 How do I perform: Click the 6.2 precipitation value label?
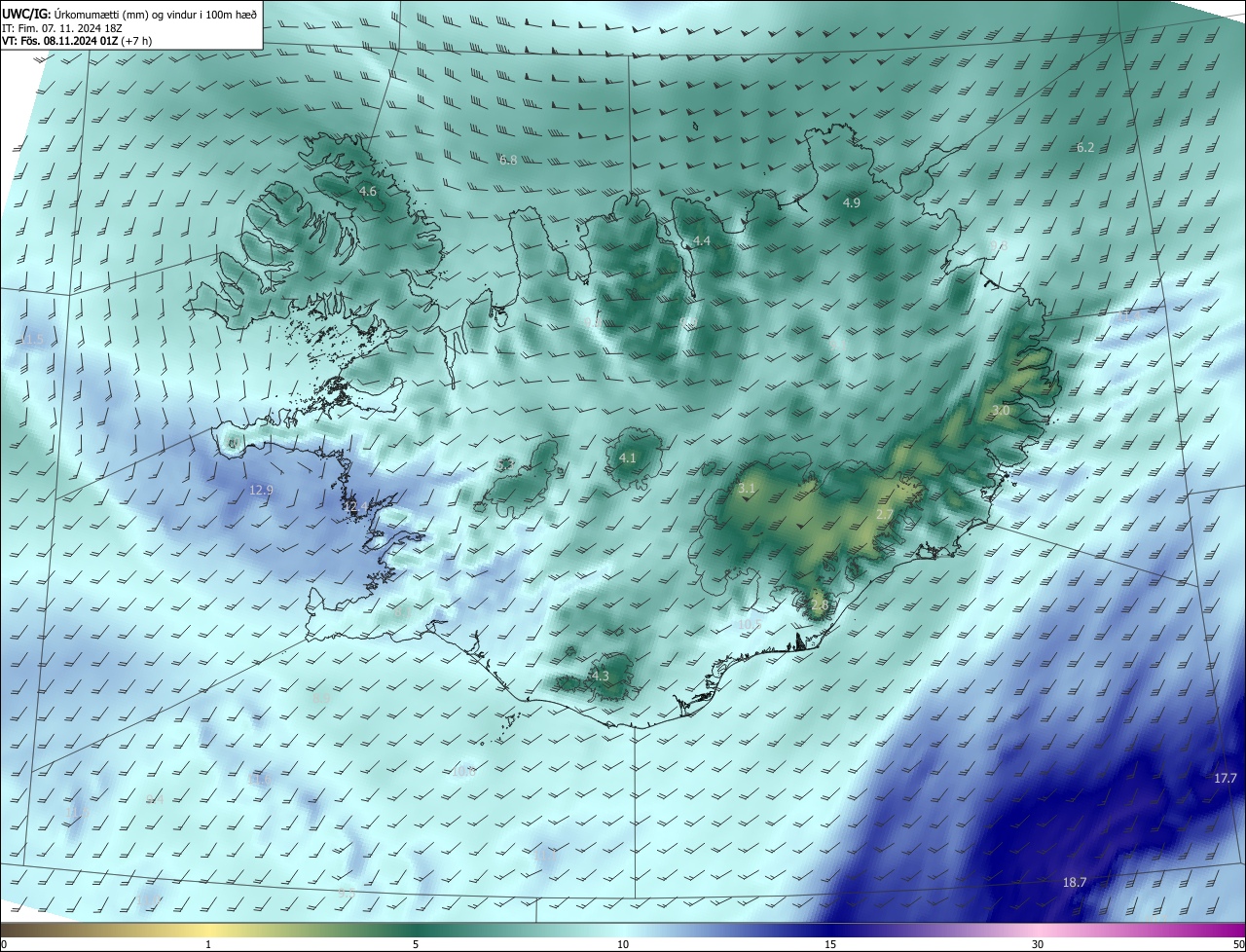pyautogui.click(x=1085, y=147)
